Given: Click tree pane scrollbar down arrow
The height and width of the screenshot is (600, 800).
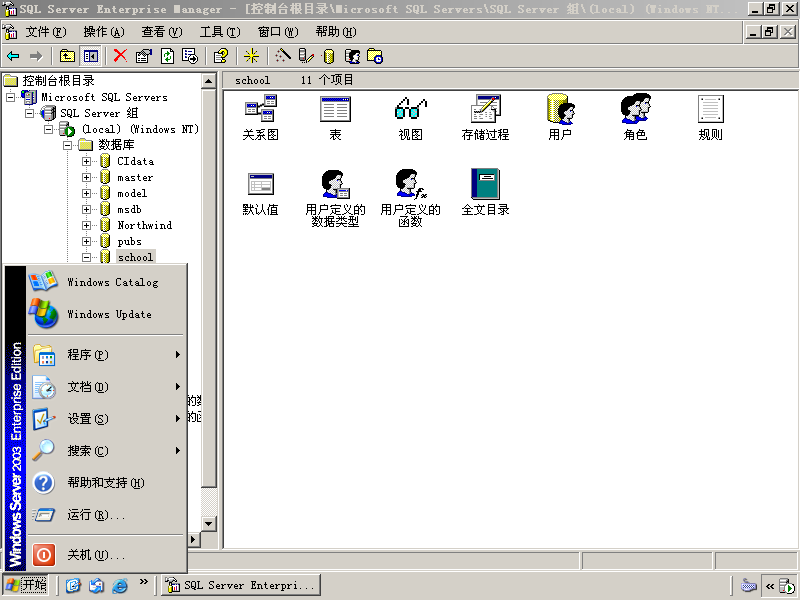Looking at the screenshot, I should (x=209, y=523).
